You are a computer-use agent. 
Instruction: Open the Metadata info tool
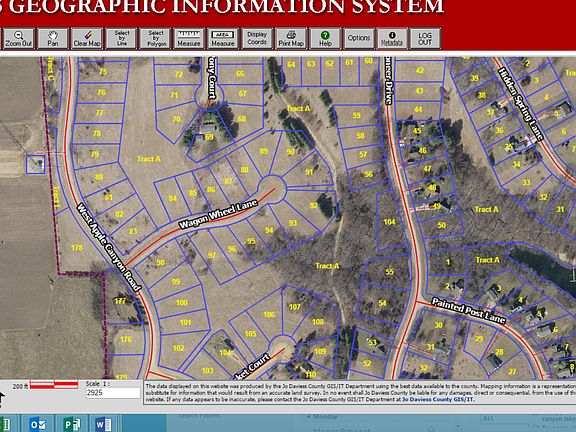click(x=392, y=39)
